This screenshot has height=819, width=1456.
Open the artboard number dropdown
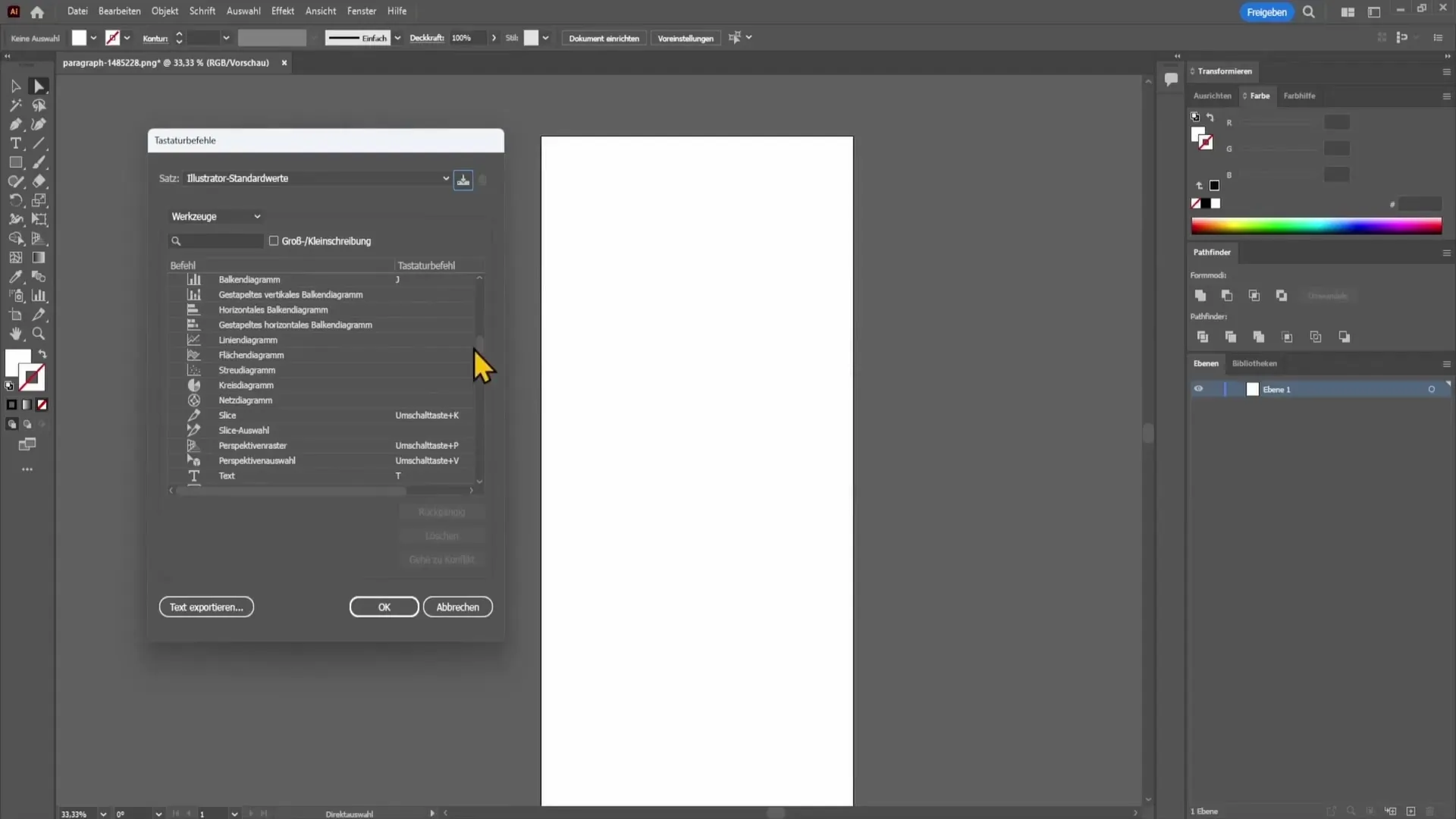pos(234,814)
